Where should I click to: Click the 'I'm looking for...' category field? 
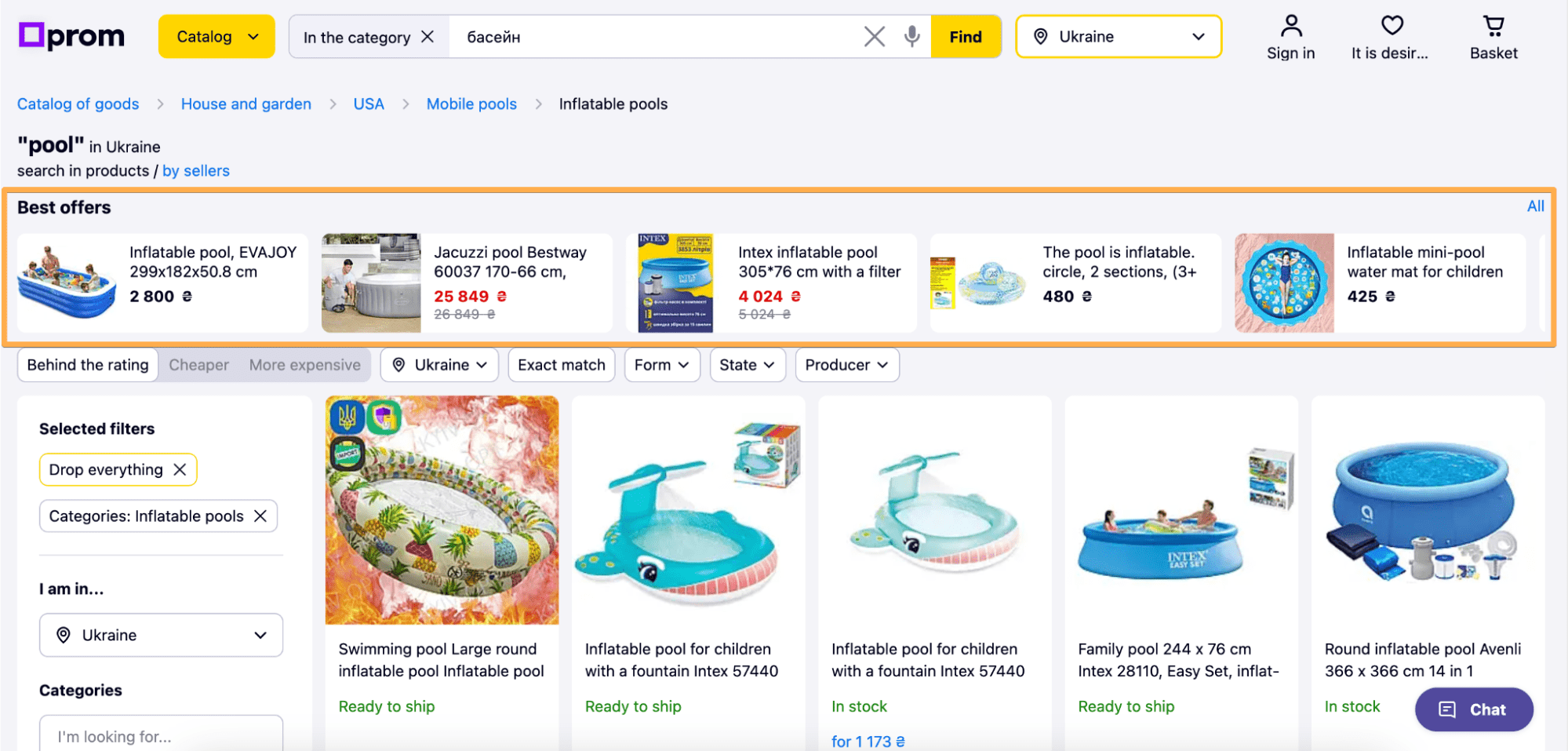161,735
